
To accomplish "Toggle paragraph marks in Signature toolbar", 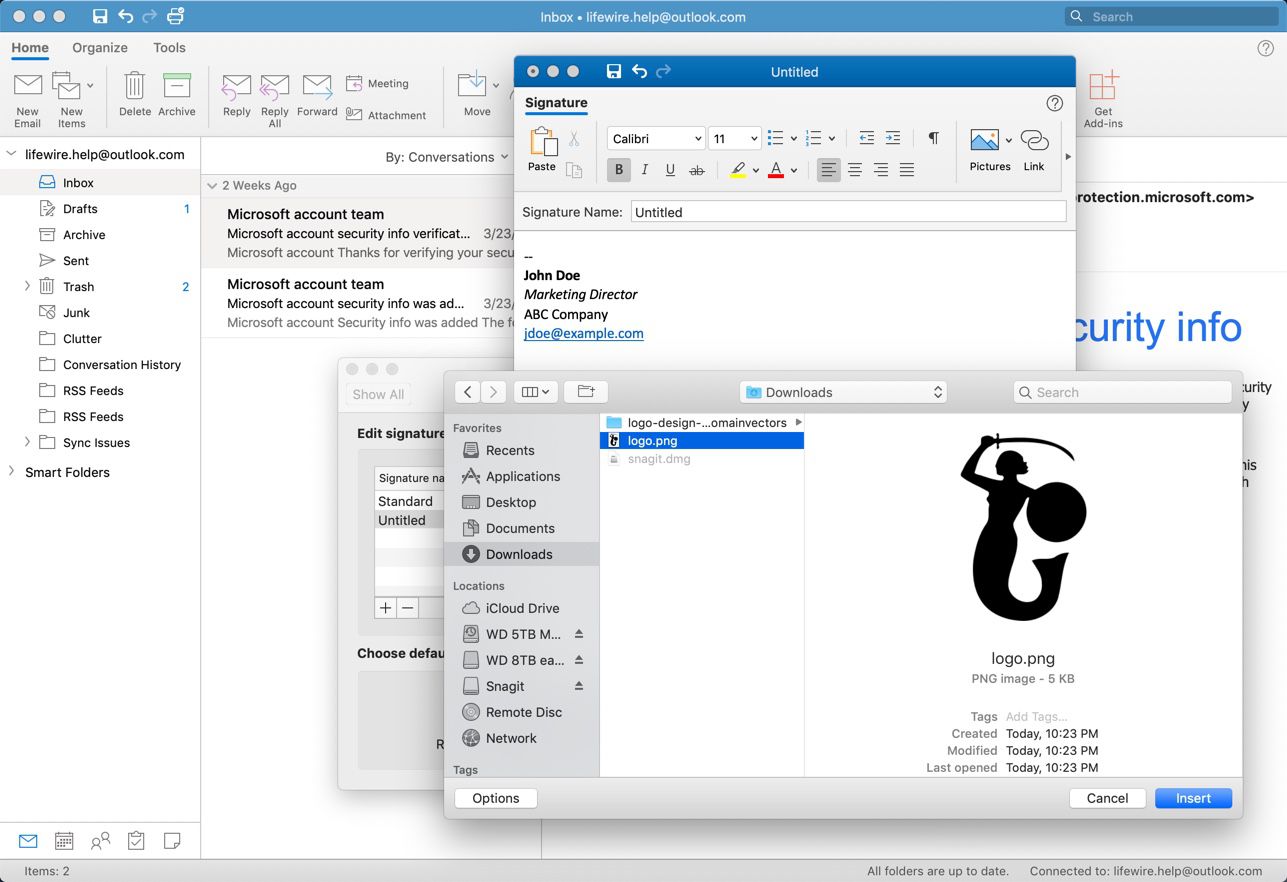I will coord(933,138).
